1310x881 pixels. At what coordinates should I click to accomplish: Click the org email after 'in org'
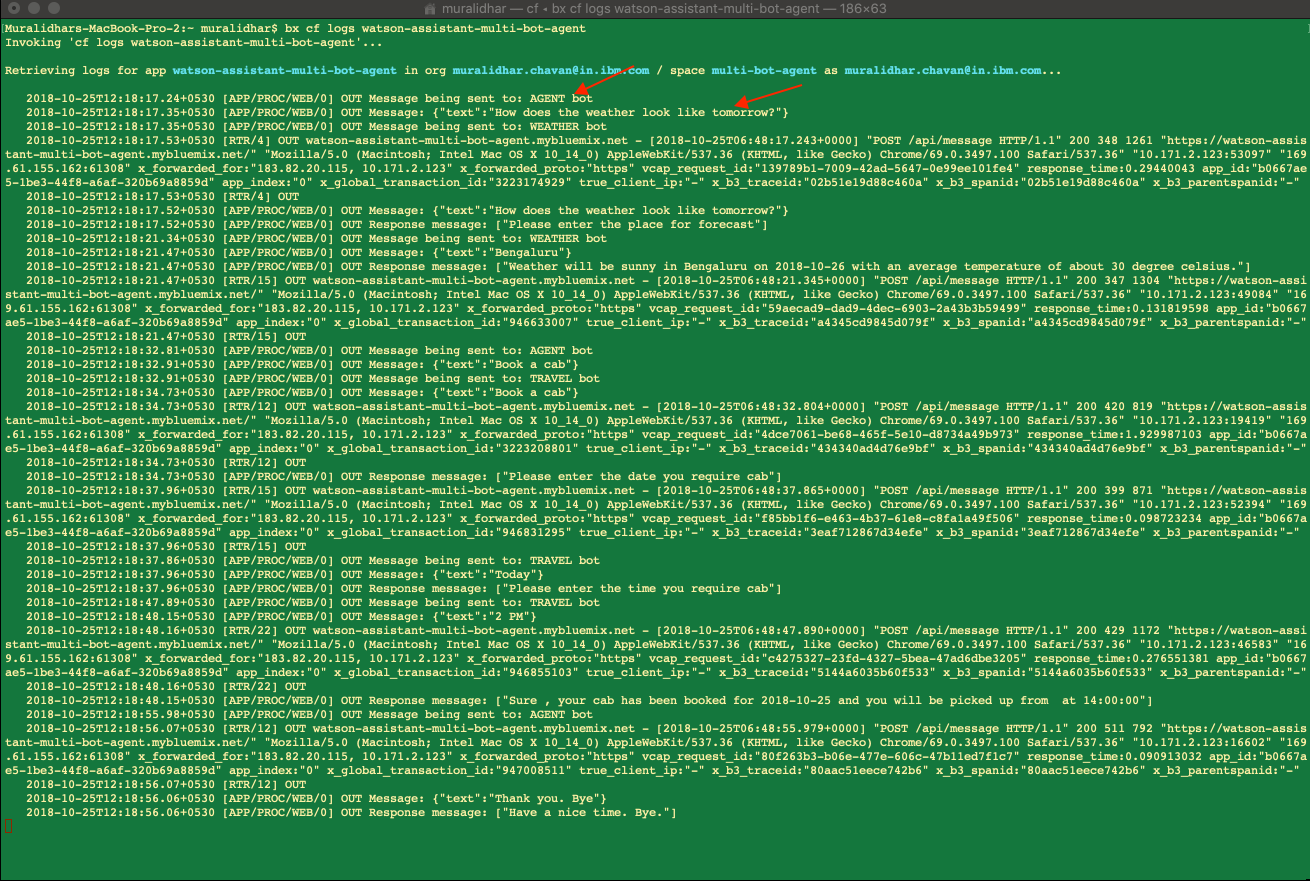click(x=551, y=71)
